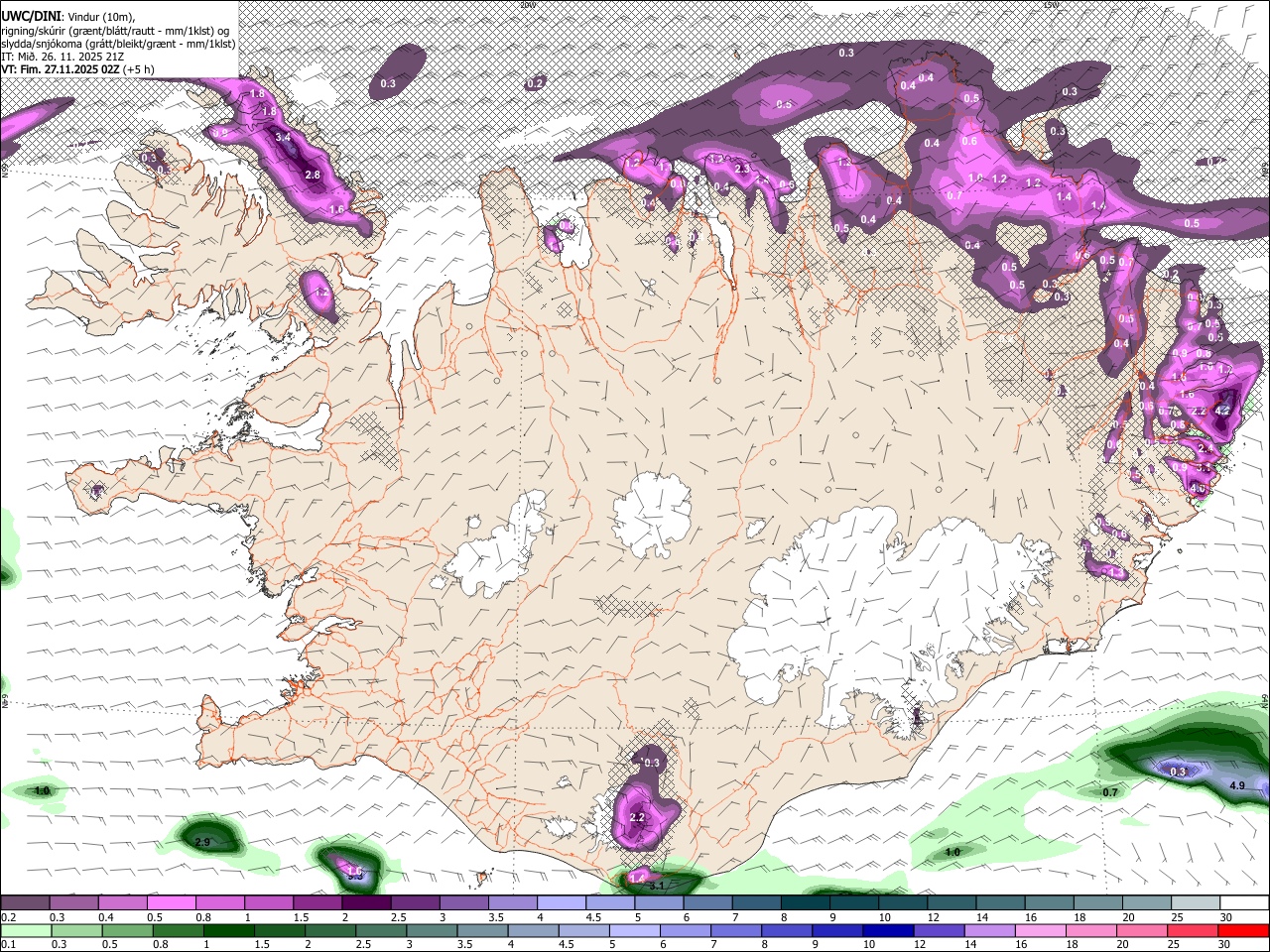The image size is (1270, 952).
Task: Click the lavender swatch between 4 and 4.5, purple row
Action: (x=561, y=903)
